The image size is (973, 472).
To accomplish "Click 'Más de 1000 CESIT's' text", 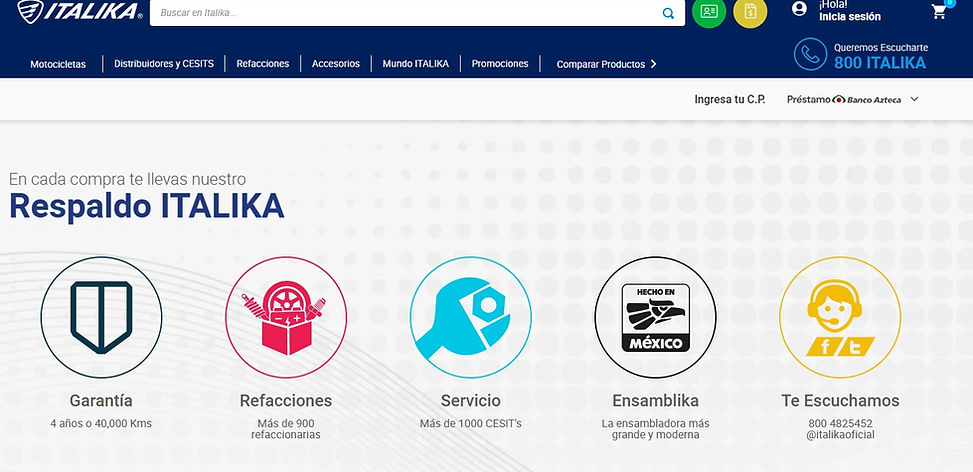I will (x=470, y=424).
